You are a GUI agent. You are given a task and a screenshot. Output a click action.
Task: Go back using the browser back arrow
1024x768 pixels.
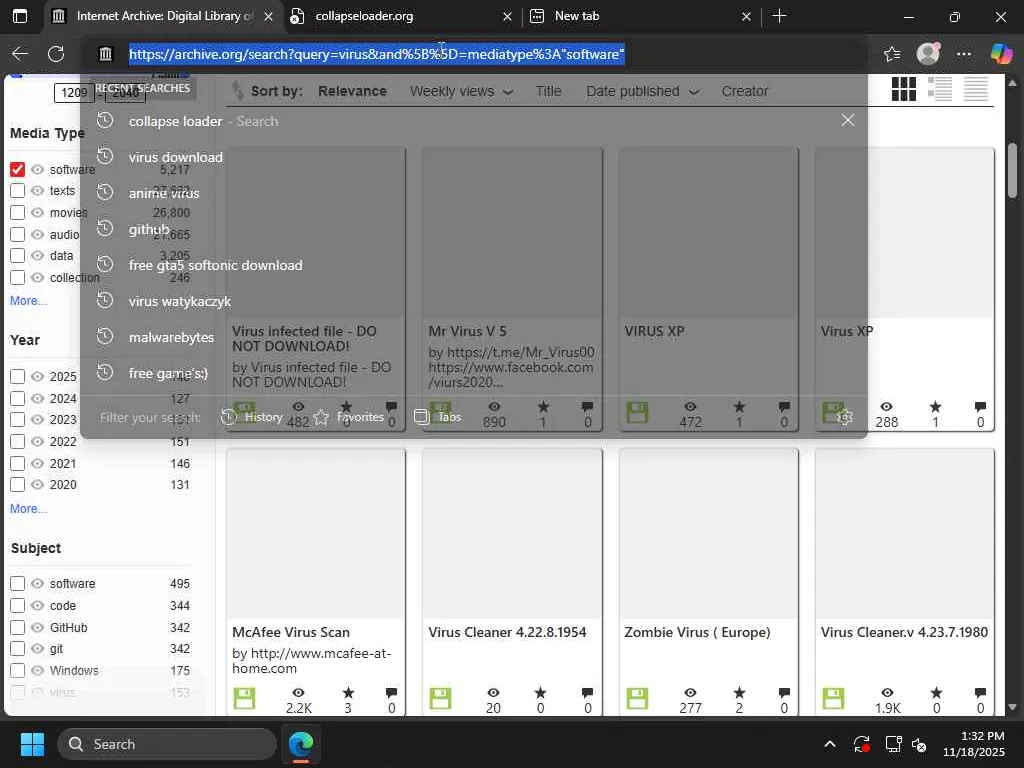coord(20,54)
